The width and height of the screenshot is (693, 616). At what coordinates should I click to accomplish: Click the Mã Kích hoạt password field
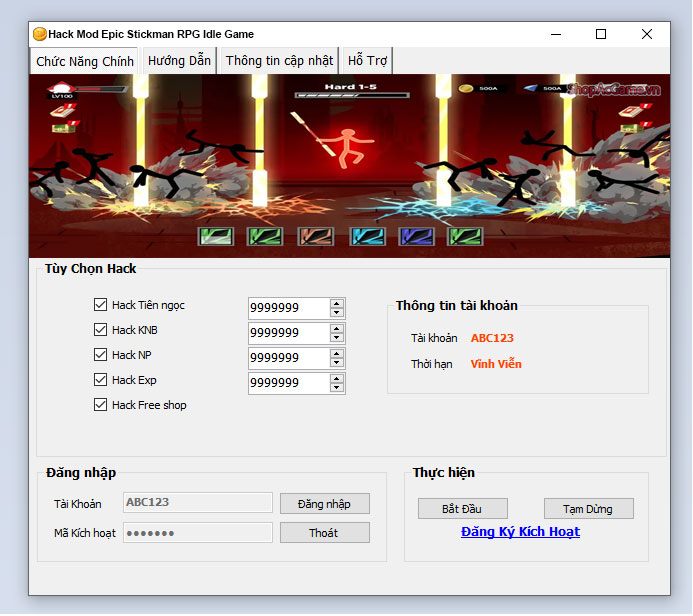point(198,533)
